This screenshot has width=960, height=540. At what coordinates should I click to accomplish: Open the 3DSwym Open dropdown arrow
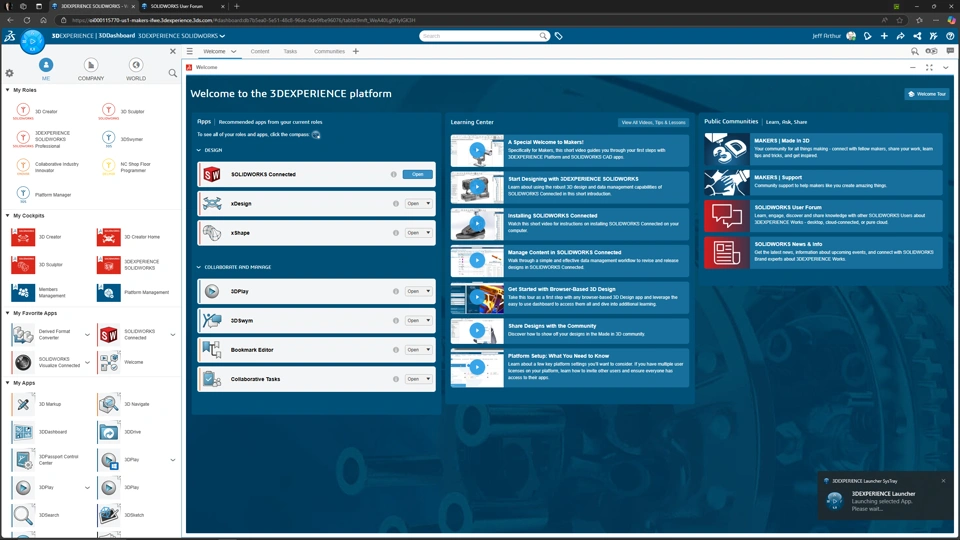(x=428, y=320)
